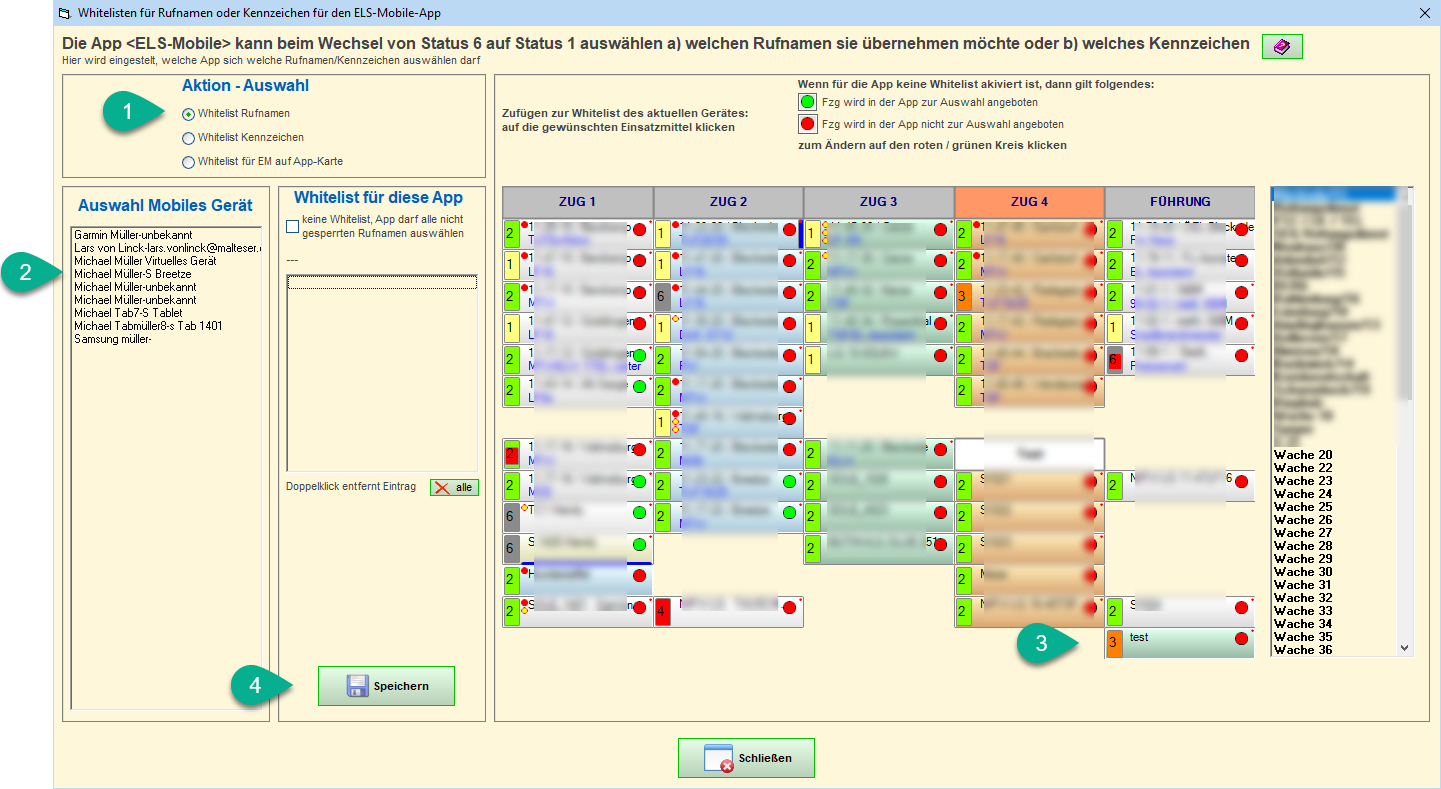Select the 'Whitelist Kennzeichen' radio button
Screen dimensions: 1441x789
(188, 138)
